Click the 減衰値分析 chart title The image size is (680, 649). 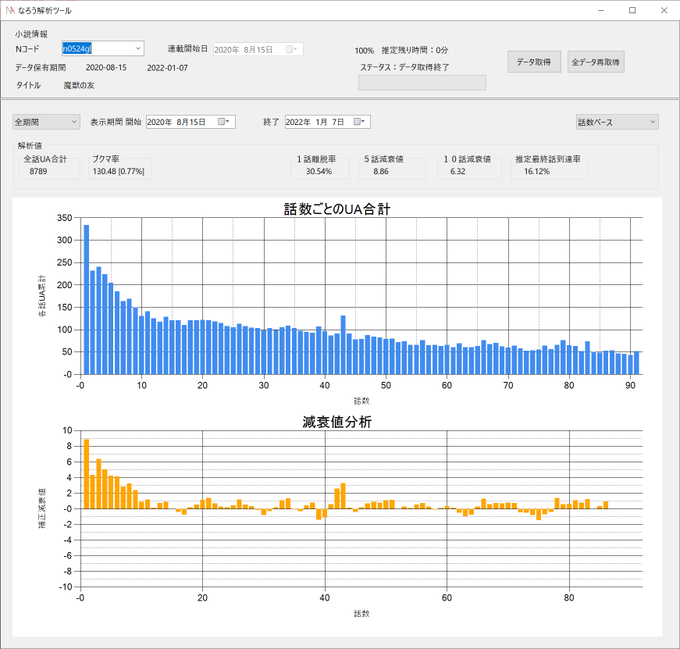pos(337,422)
